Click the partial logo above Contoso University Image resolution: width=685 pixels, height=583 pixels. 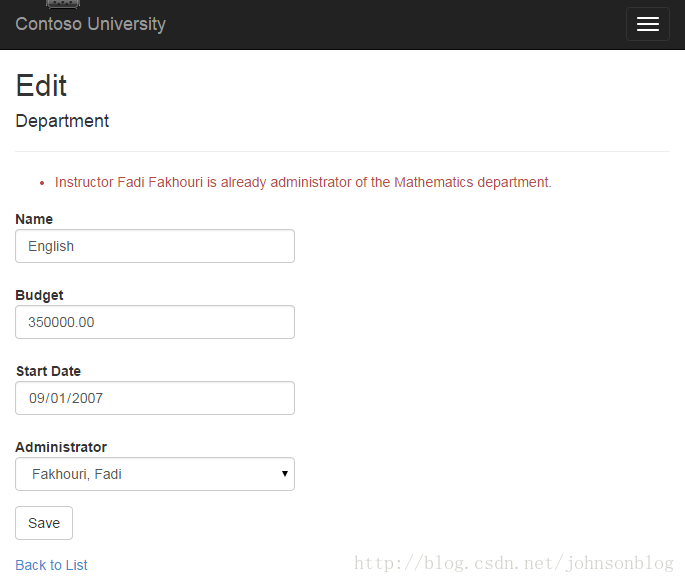(x=63, y=4)
